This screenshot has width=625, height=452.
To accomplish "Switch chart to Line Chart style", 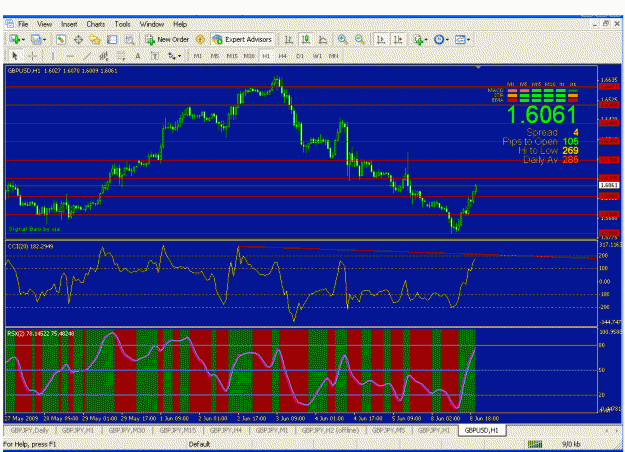I will point(323,39).
